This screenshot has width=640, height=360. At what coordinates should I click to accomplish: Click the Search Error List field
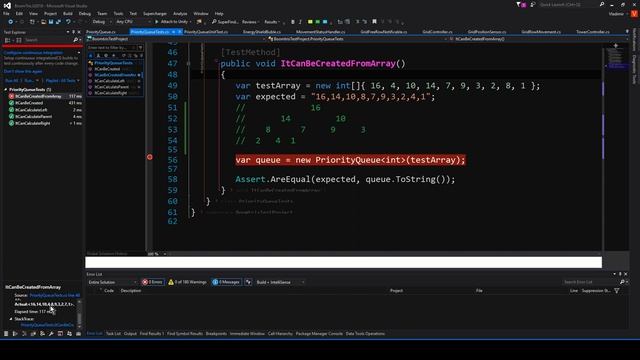[590, 282]
